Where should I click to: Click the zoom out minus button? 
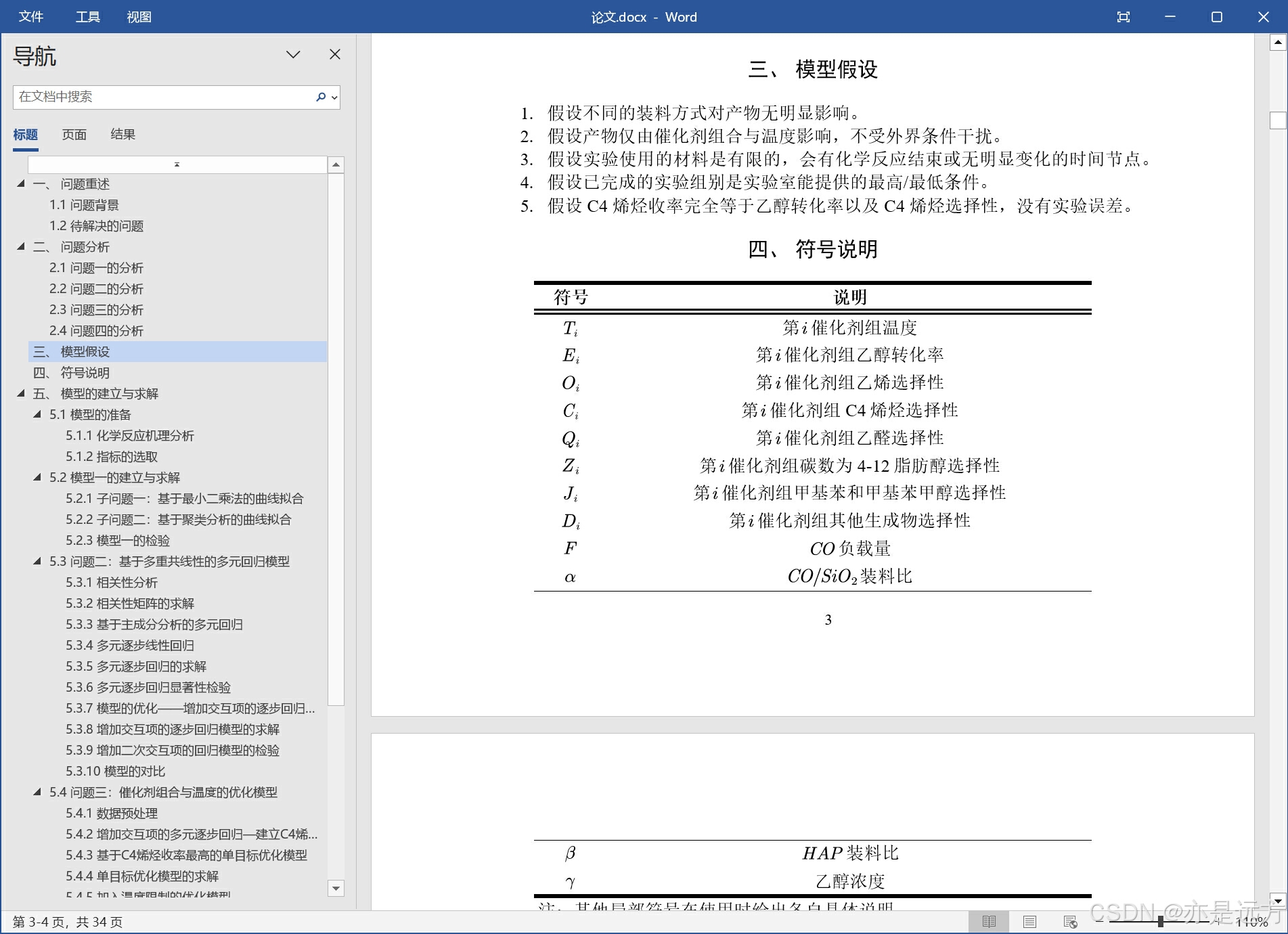pyautogui.click(x=1100, y=922)
